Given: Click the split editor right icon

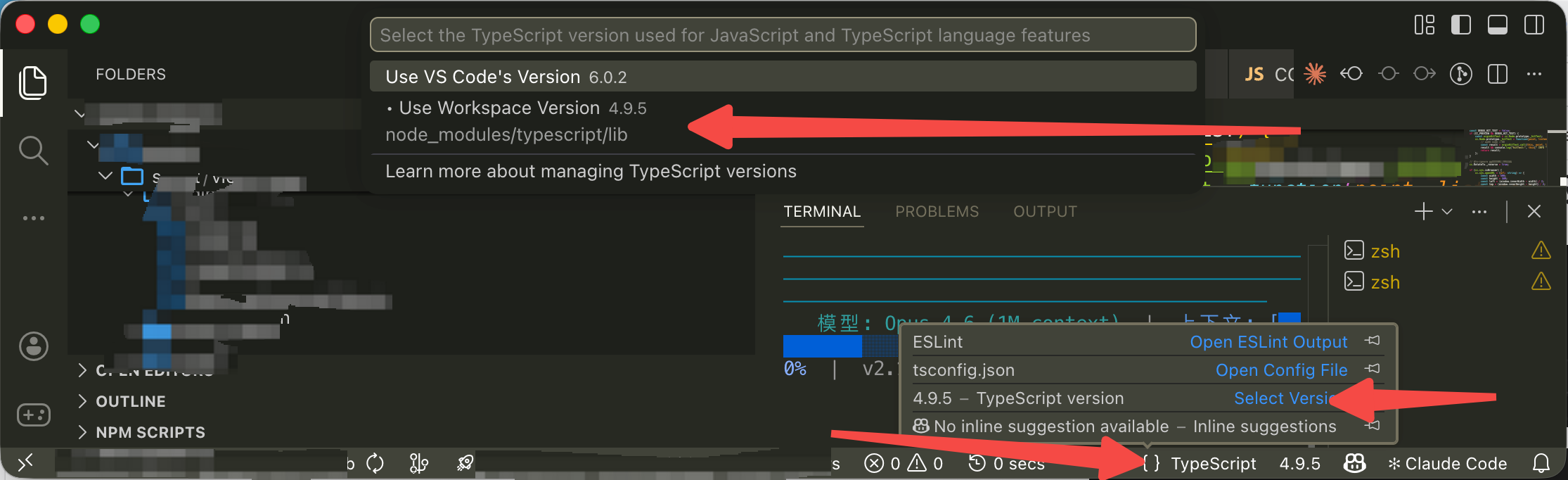Looking at the screenshot, I should (x=1498, y=74).
